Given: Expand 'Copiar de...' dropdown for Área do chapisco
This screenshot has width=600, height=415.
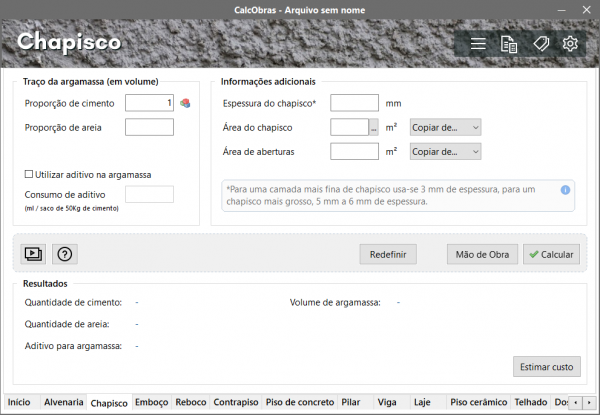Looking at the screenshot, I should pos(445,127).
